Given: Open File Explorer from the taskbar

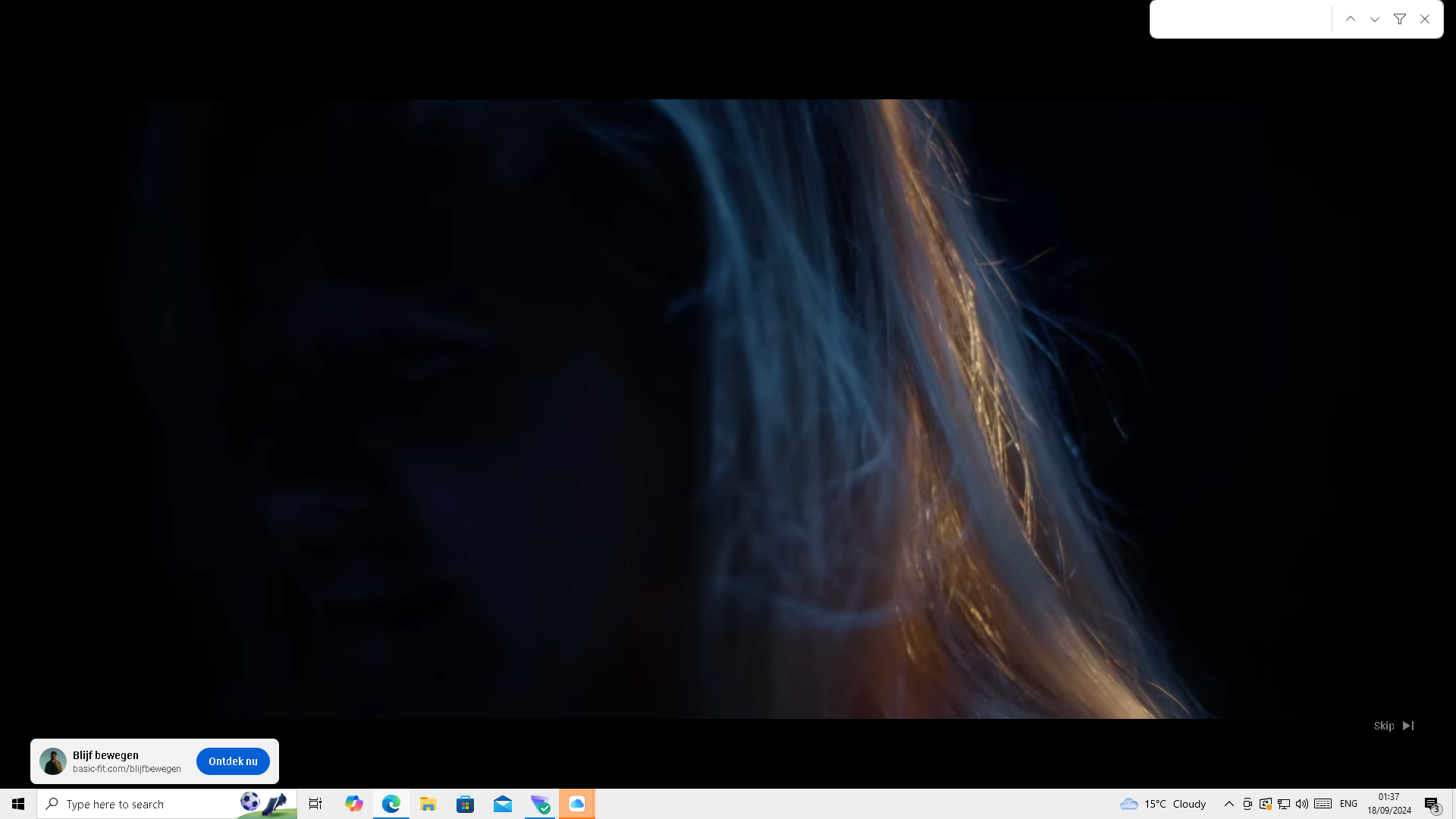Looking at the screenshot, I should [428, 804].
